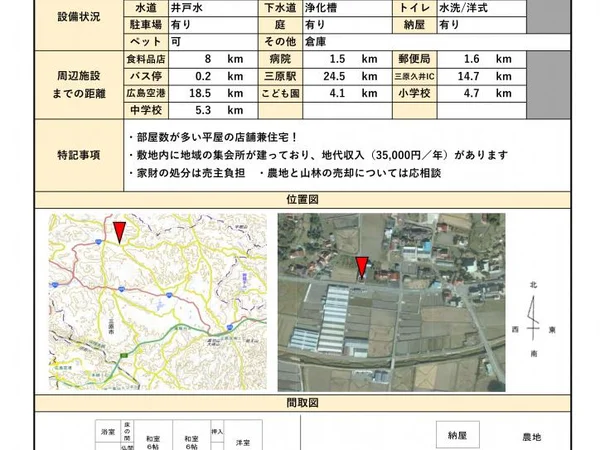Click the 病院 label cell
600x450 pixels.
[280, 59]
